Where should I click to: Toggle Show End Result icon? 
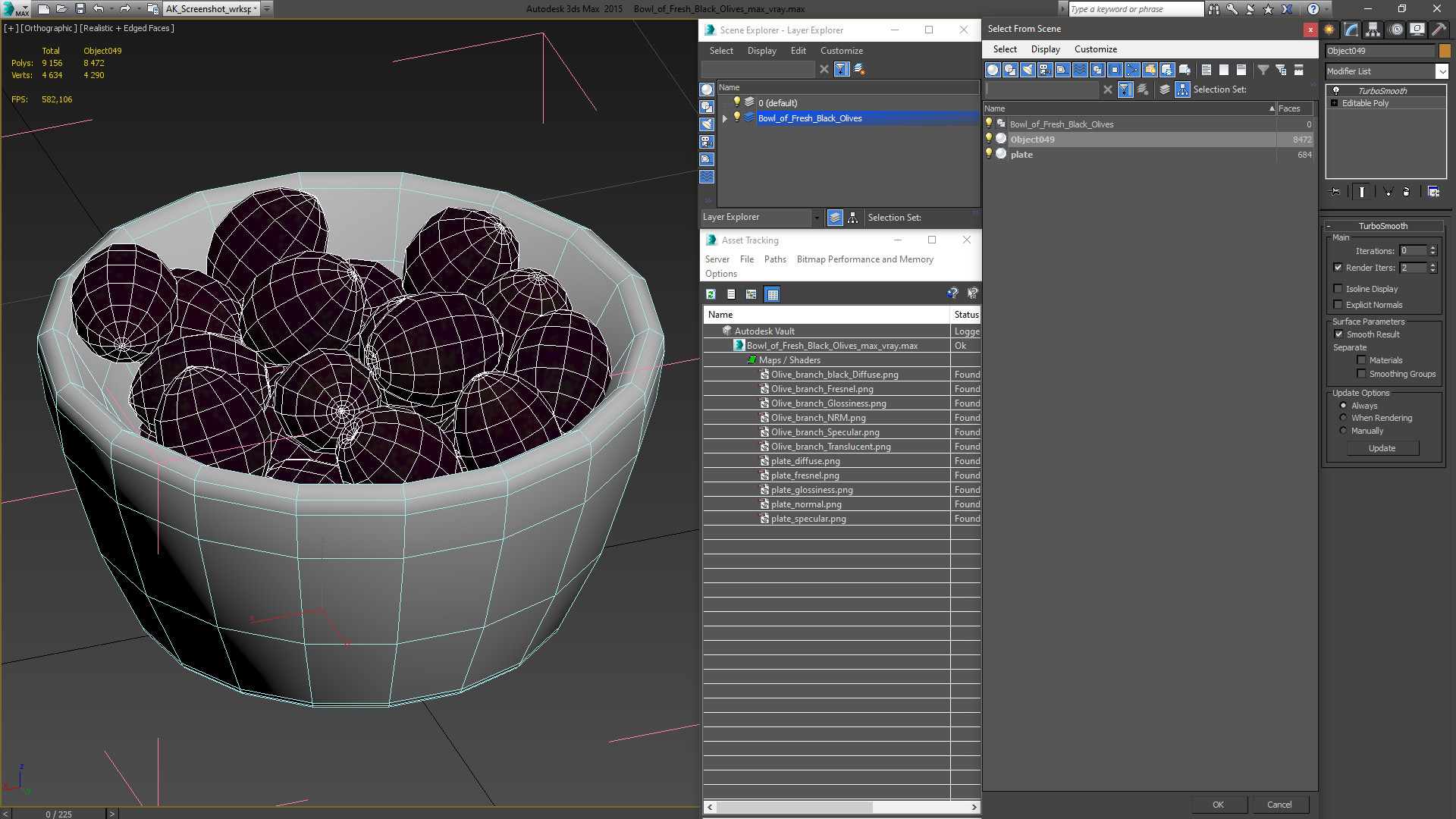pyautogui.click(x=1362, y=192)
